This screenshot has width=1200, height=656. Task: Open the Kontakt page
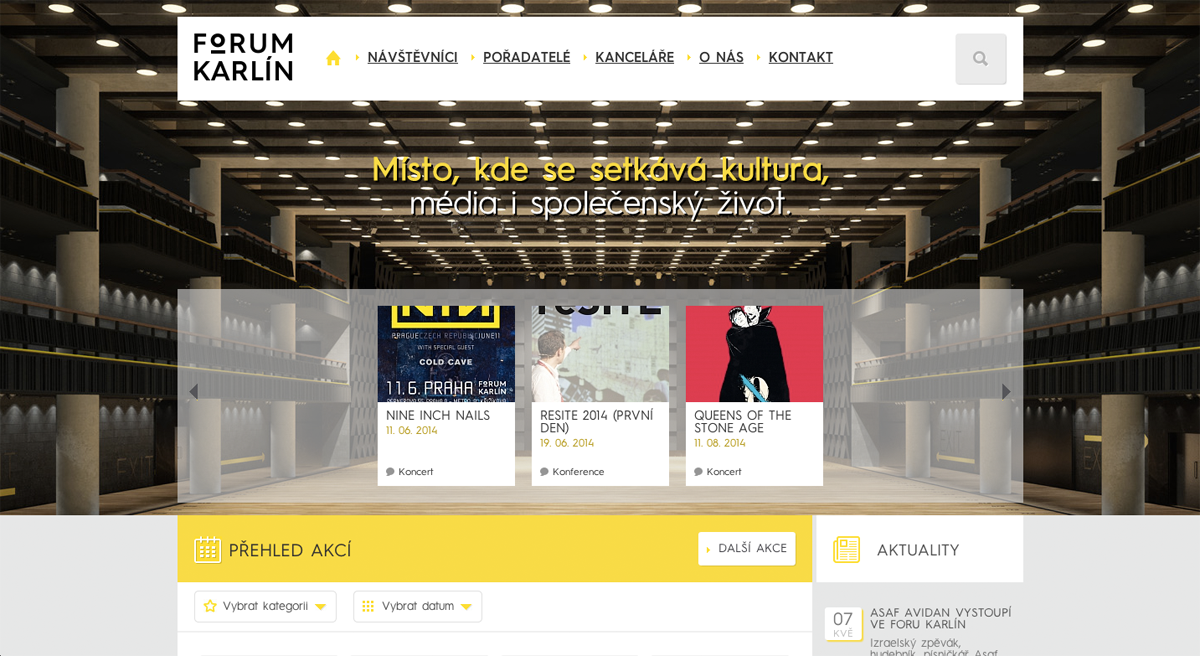(x=801, y=58)
